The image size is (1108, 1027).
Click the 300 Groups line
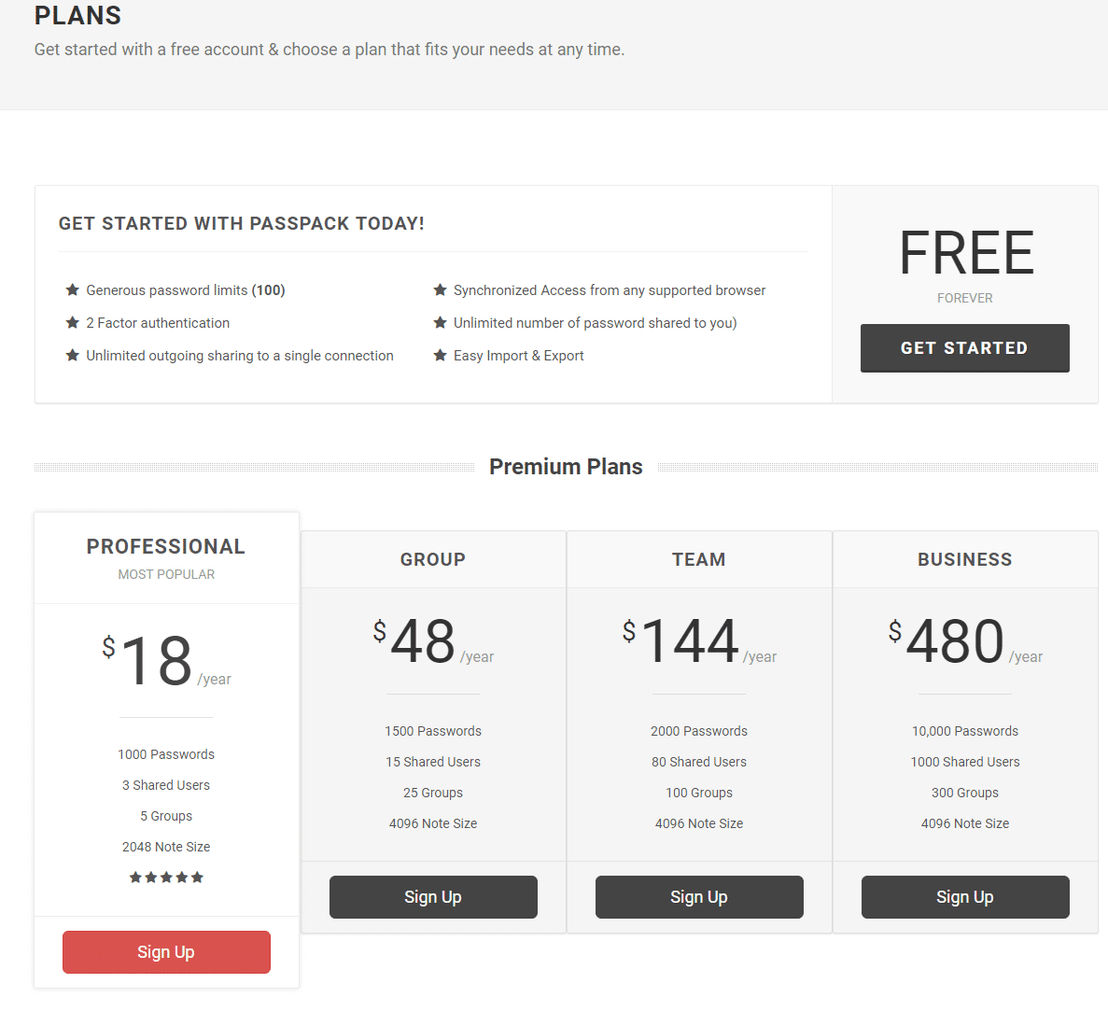965,792
